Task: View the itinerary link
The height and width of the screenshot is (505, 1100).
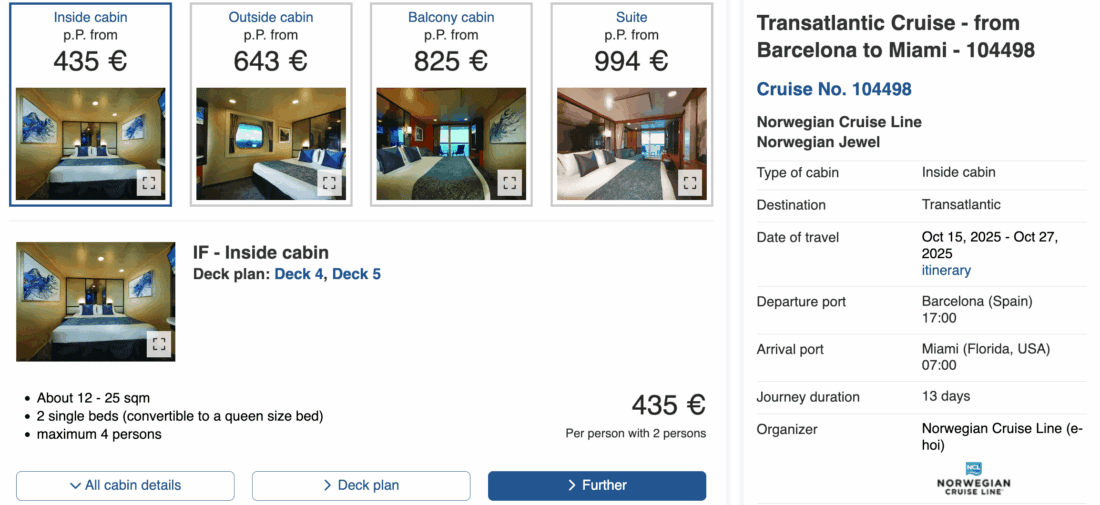Action: coord(946,271)
